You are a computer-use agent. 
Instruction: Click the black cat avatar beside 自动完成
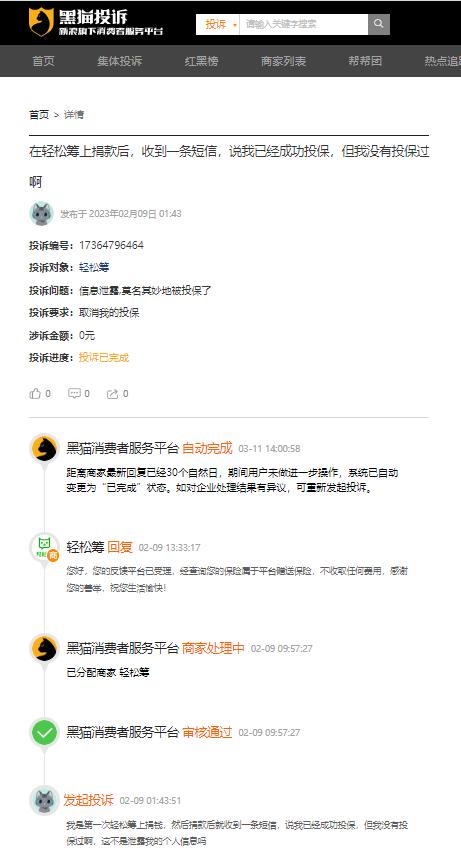[44, 448]
